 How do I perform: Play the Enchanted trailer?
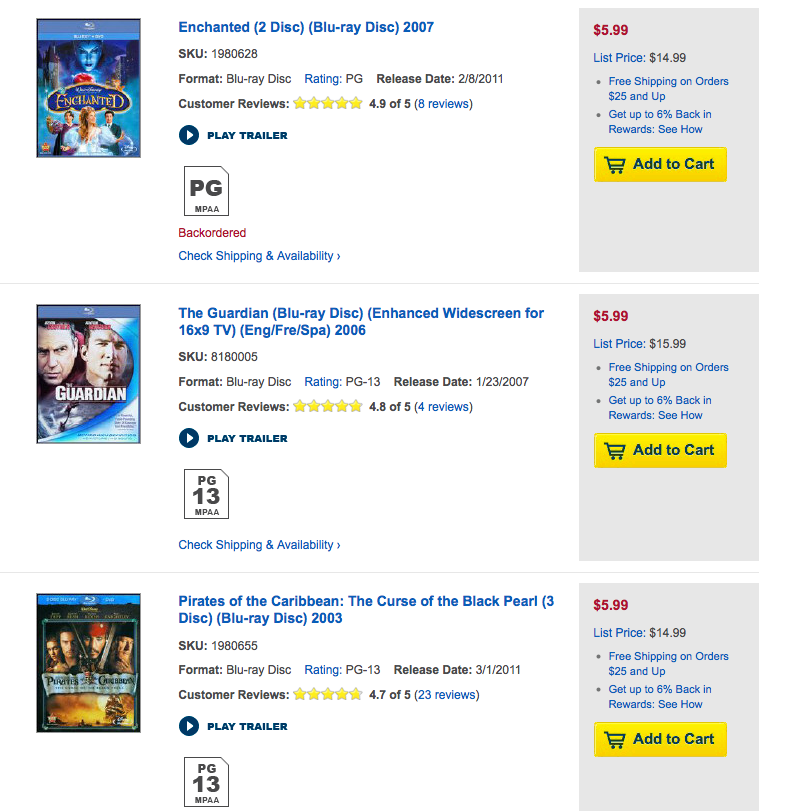coord(233,135)
